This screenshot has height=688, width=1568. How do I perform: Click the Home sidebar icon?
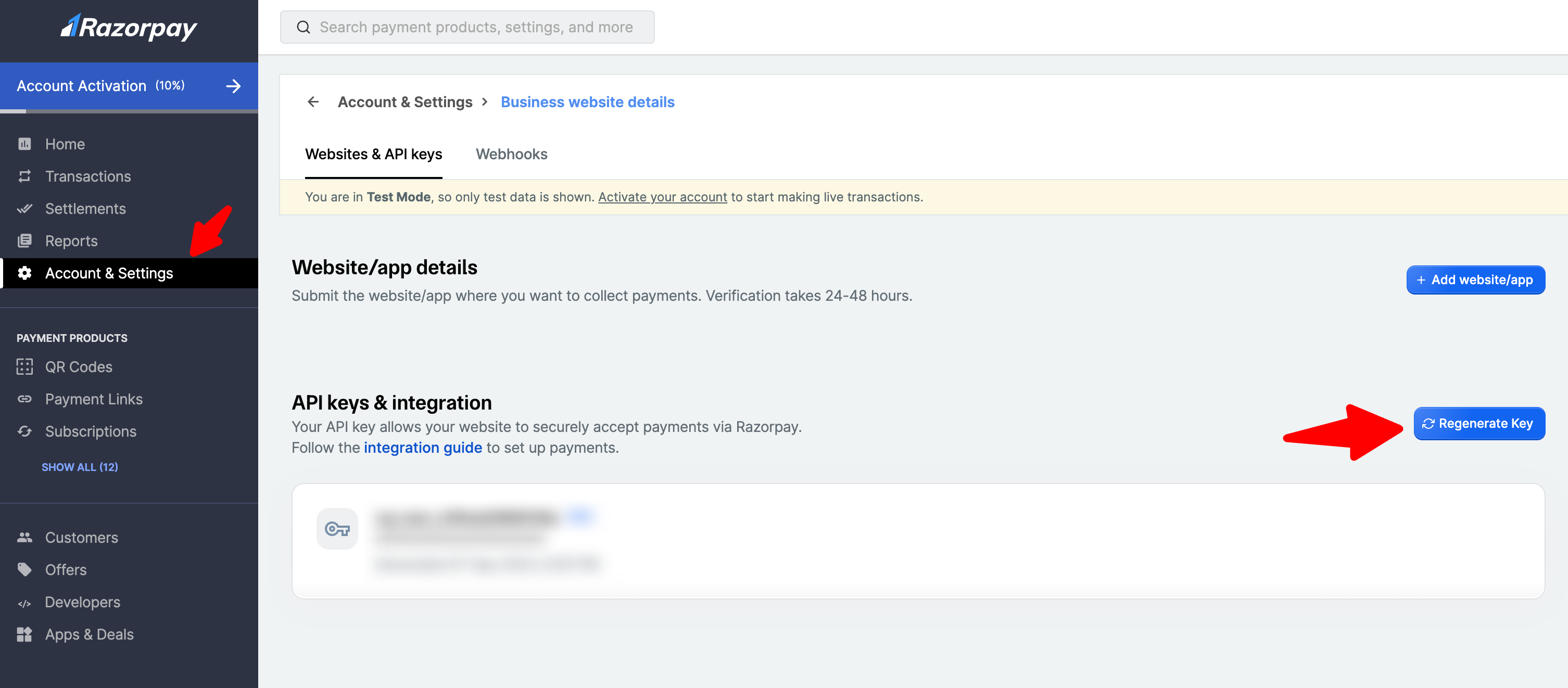coord(24,144)
